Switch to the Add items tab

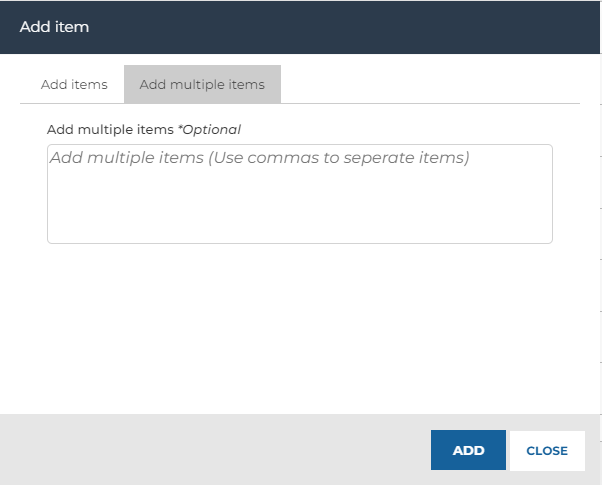tap(74, 84)
